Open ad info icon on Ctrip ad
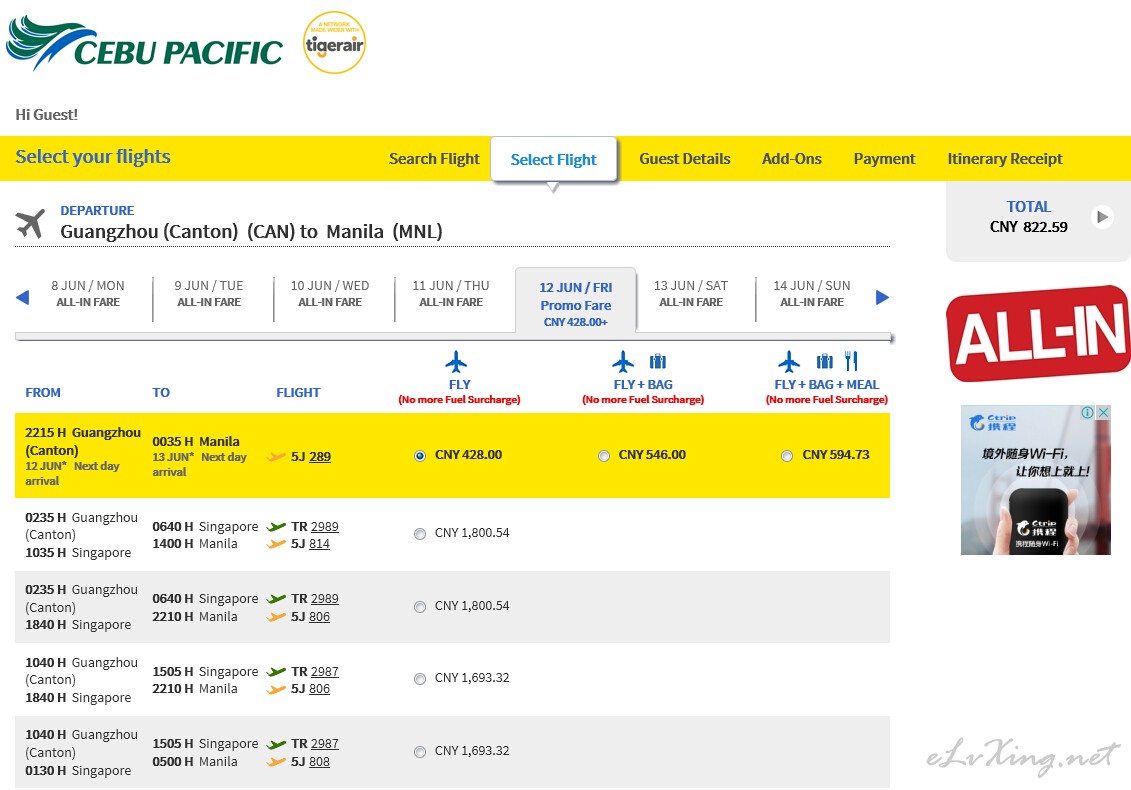 [1088, 413]
